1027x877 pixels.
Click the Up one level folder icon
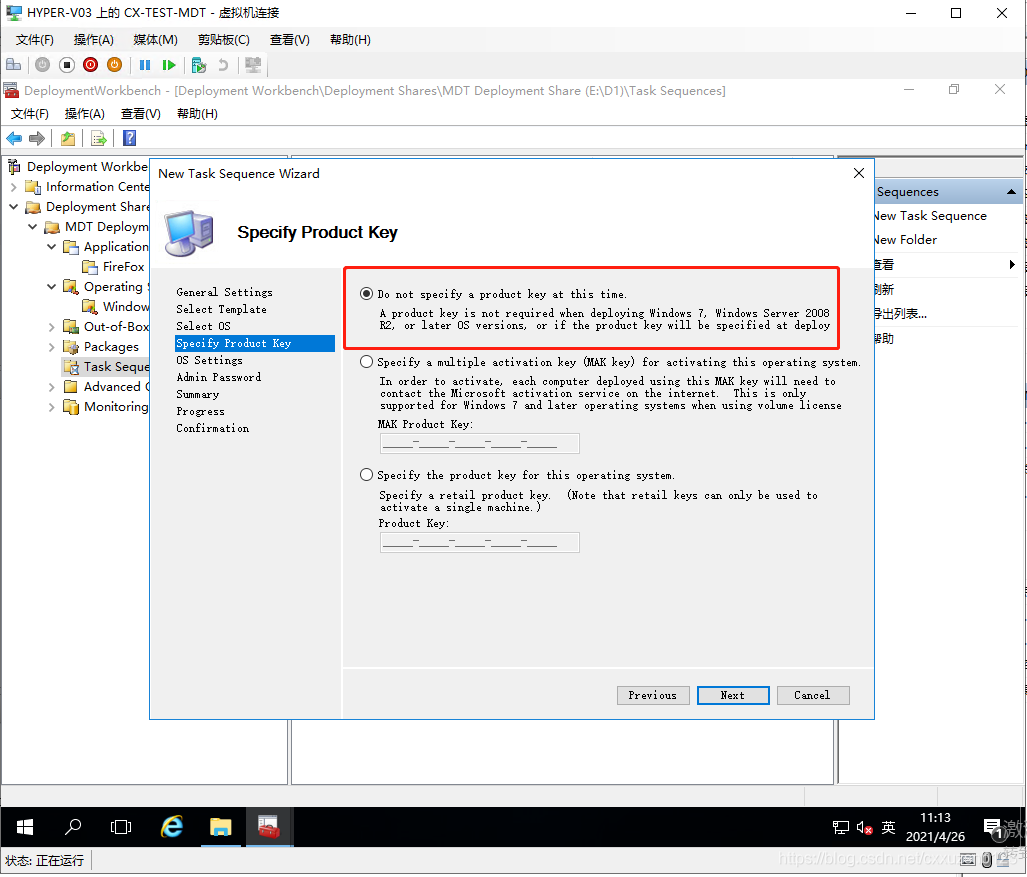click(67, 138)
